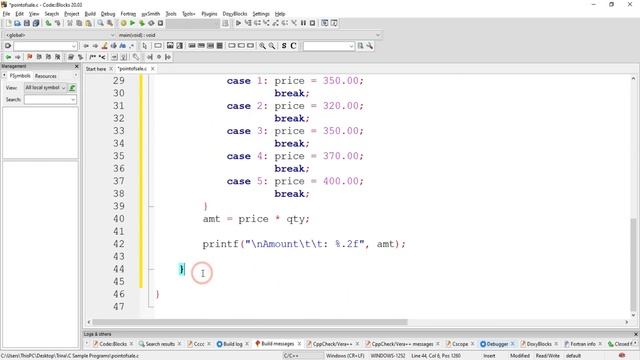Open the Build menu

click(90, 13)
